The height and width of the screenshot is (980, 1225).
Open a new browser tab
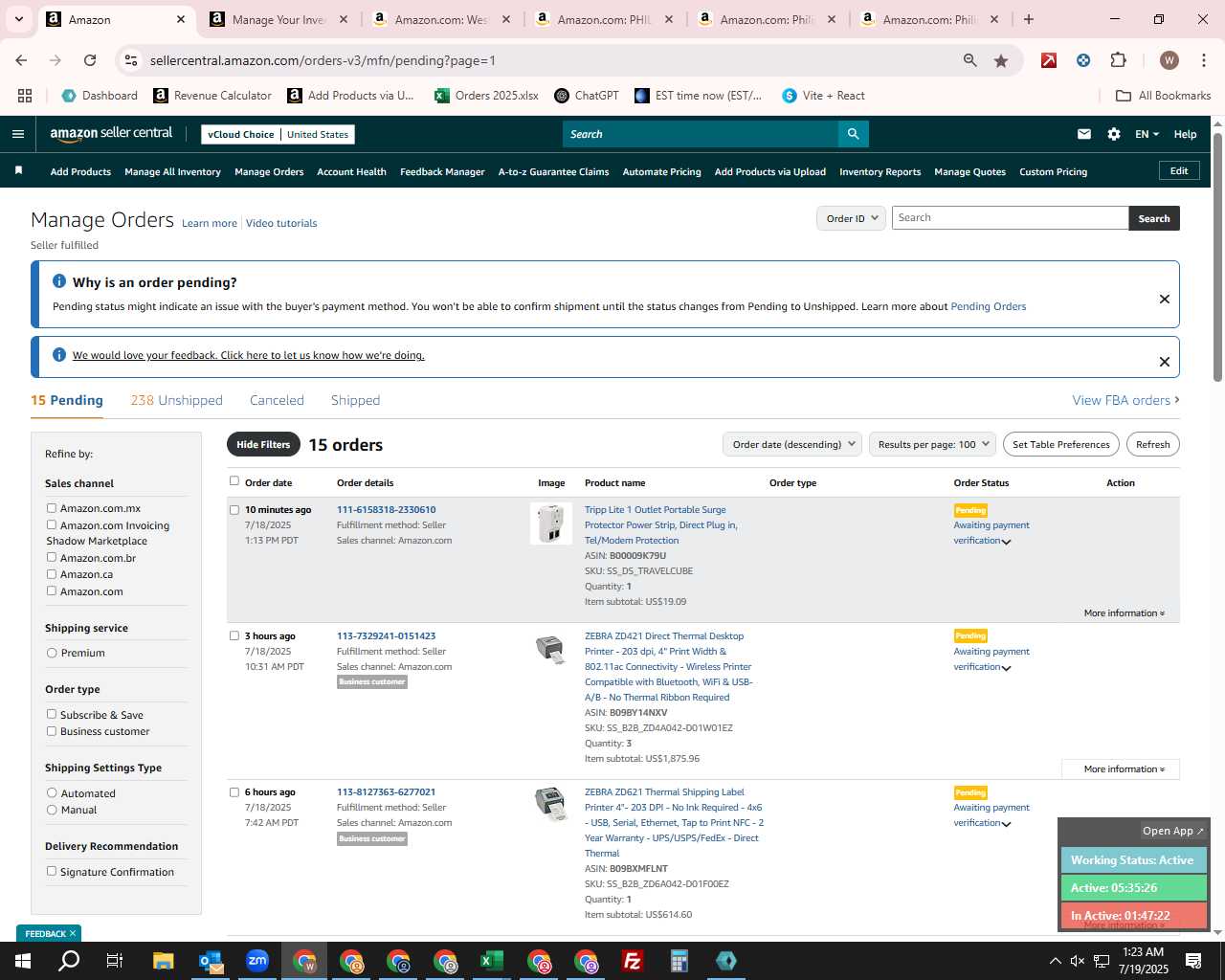click(1029, 19)
